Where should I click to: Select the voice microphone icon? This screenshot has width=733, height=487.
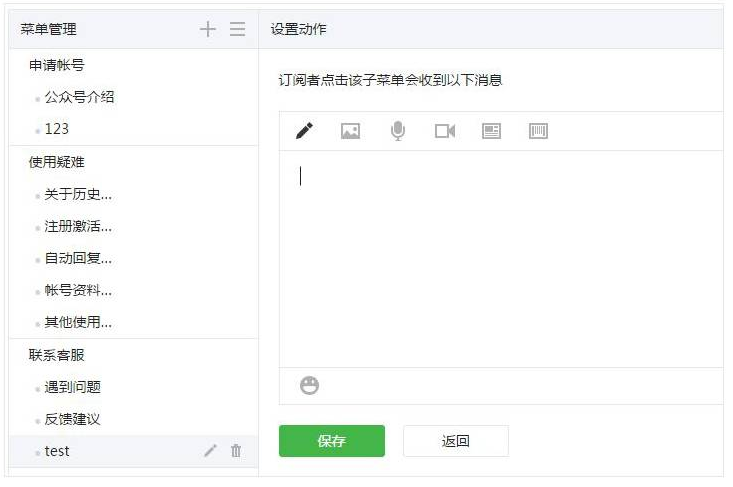(x=398, y=131)
